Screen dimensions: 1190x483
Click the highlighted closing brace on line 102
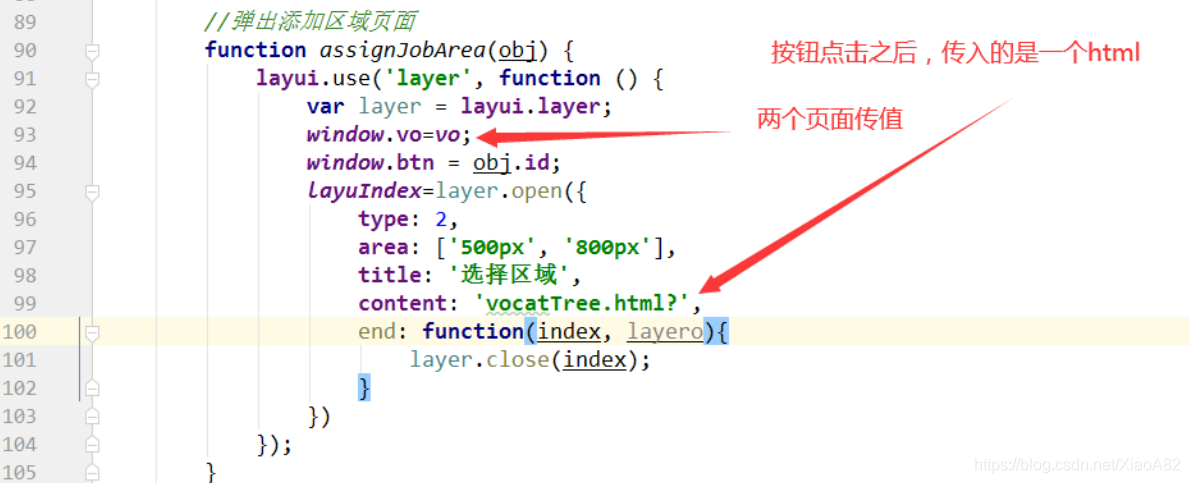pos(364,388)
